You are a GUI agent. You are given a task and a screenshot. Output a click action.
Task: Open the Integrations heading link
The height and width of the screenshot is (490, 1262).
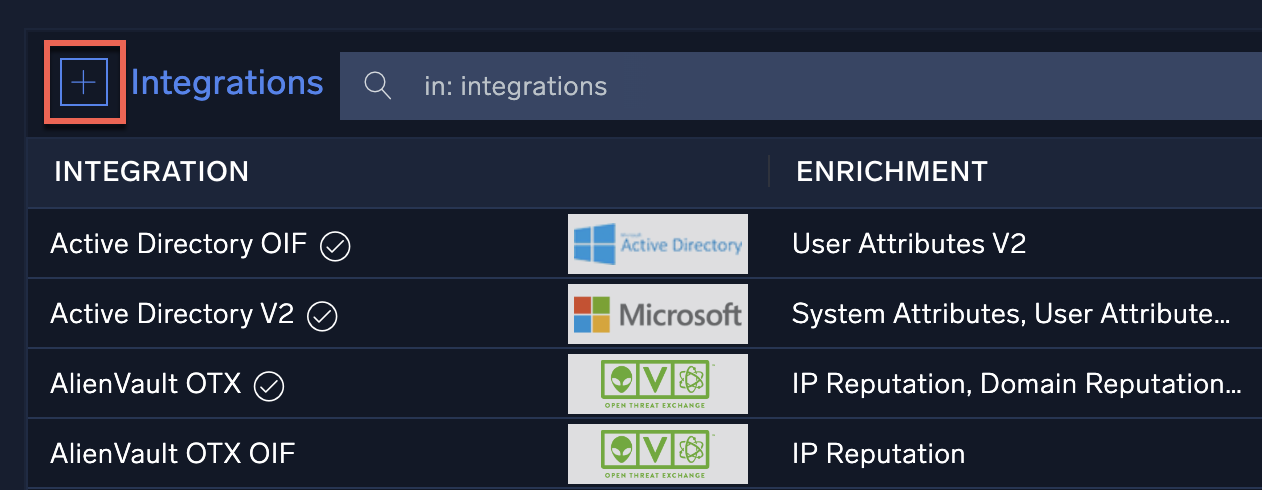(227, 83)
